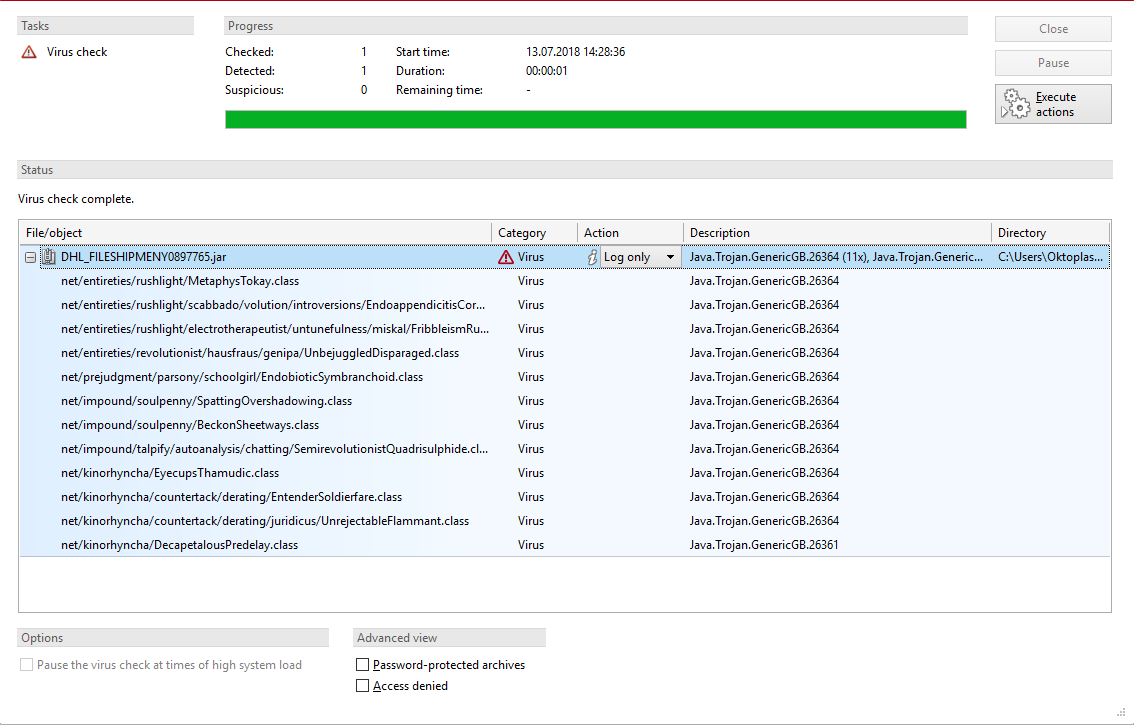
Task: Click description in EyecupsThamudic.class row
Action: point(764,472)
